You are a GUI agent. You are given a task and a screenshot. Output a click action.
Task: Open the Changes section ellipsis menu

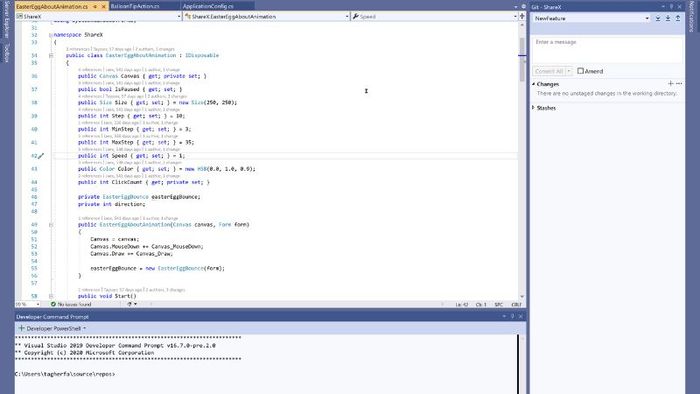coord(679,83)
